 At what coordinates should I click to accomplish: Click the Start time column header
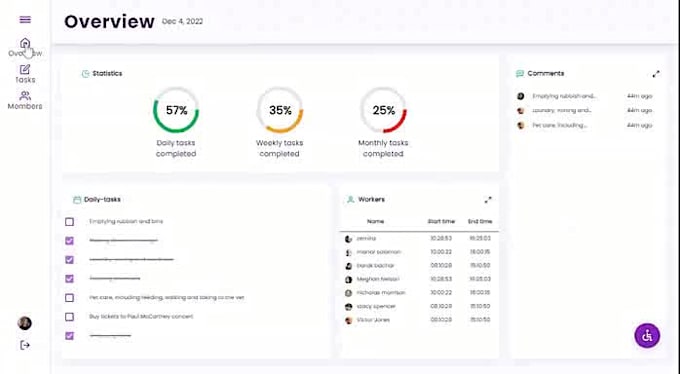coord(441,221)
